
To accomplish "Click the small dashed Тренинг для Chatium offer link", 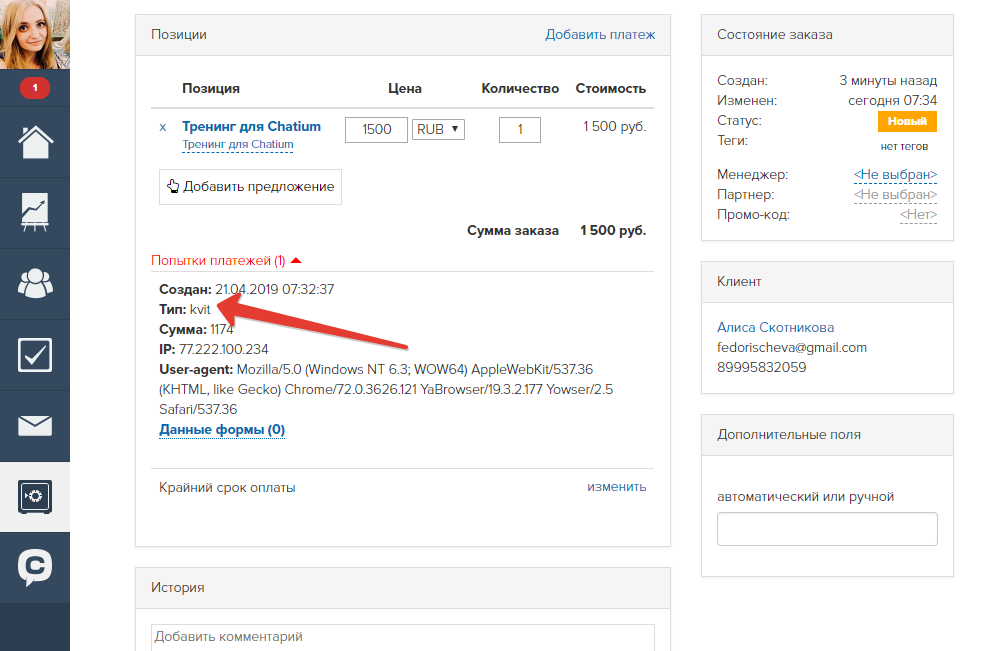I will pyautogui.click(x=238, y=144).
